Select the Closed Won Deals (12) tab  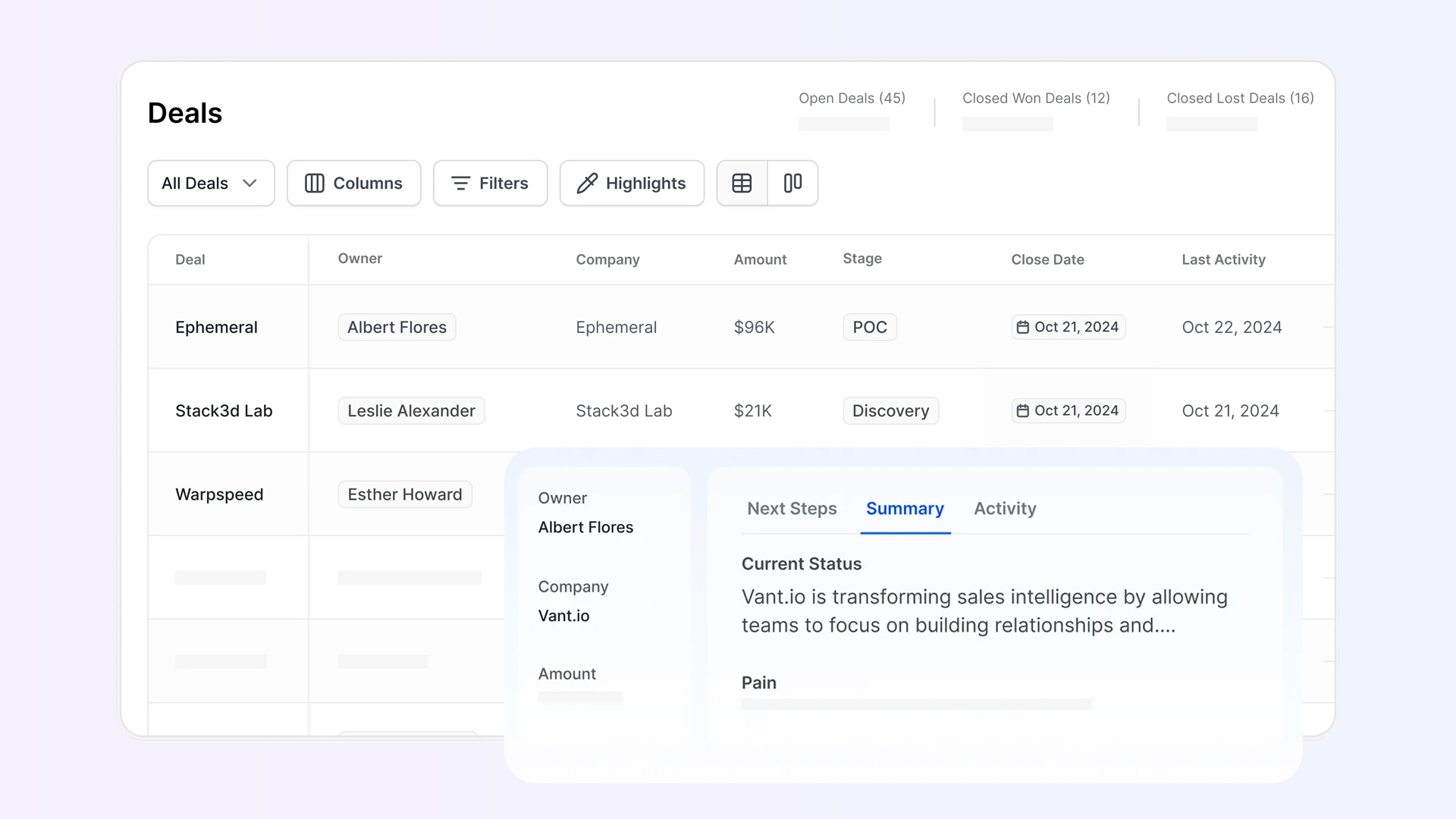[x=1036, y=98]
